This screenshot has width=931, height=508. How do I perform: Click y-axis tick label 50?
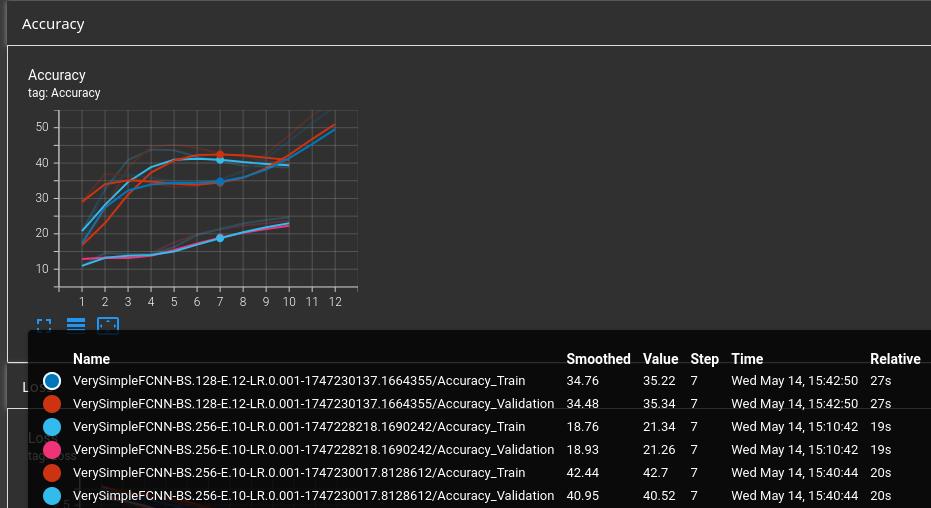click(x=43, y=128)
